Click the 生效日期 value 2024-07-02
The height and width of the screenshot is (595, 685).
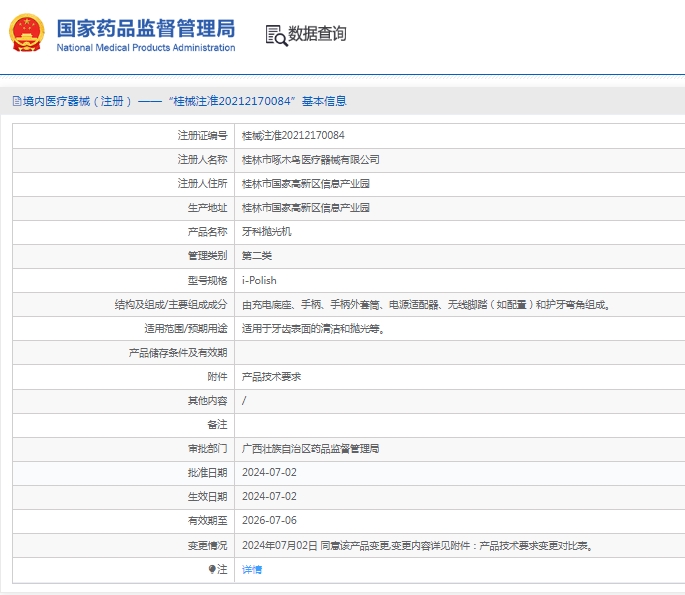pyautogui.click(x=270, y=496)
